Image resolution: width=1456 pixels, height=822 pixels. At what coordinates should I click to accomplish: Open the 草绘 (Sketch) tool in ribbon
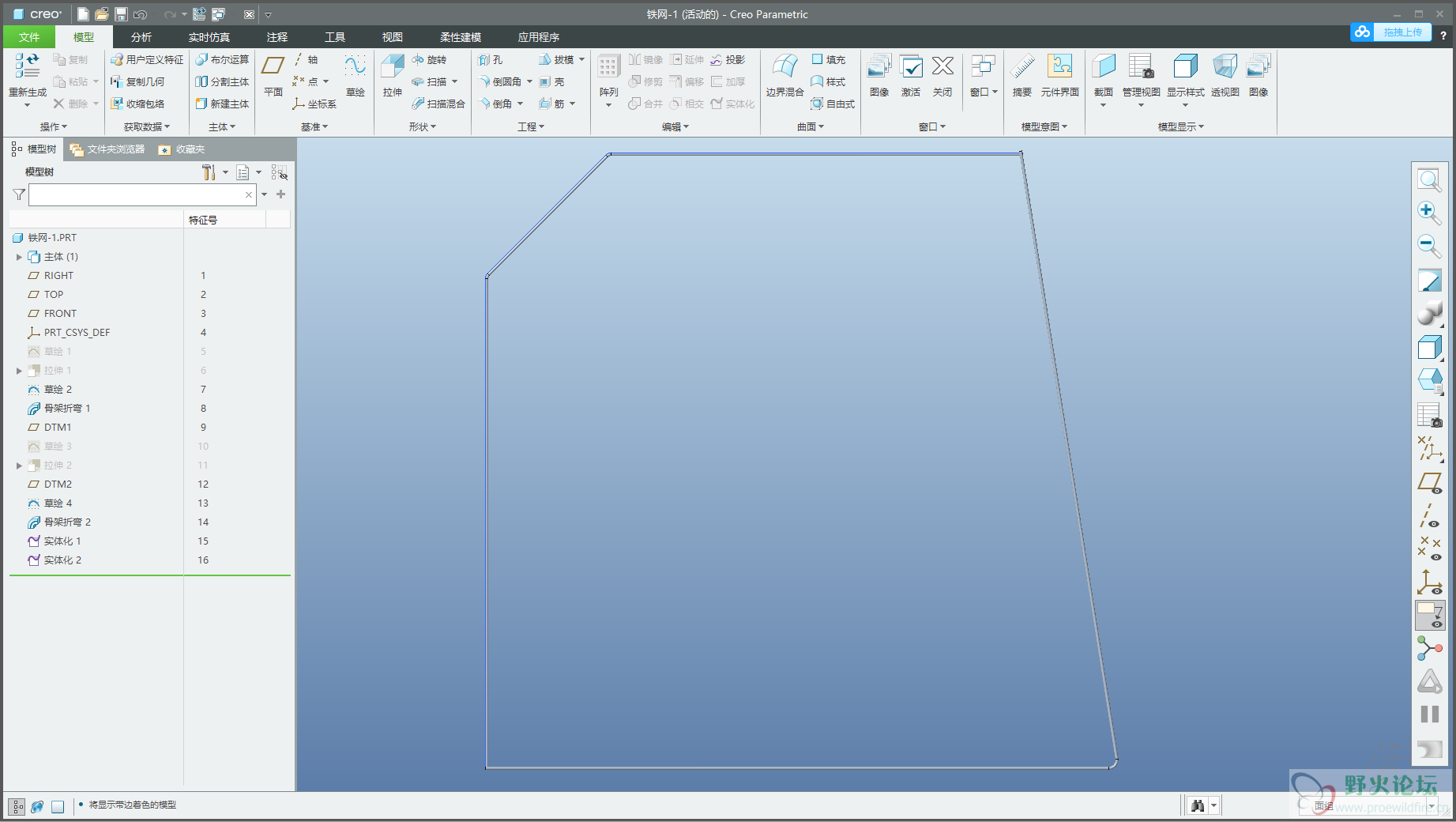356,75
